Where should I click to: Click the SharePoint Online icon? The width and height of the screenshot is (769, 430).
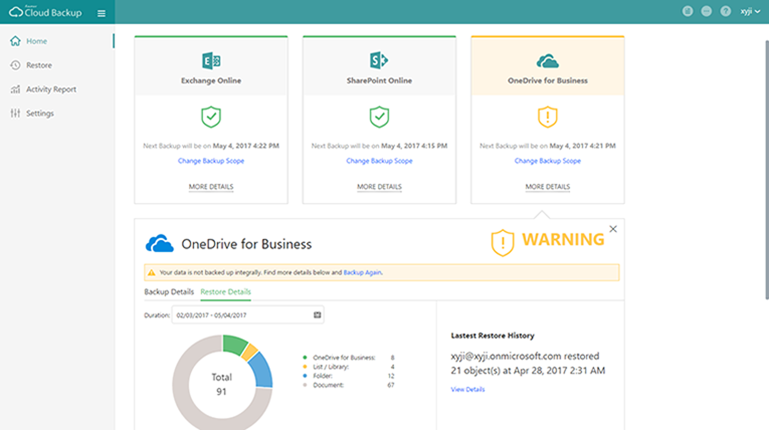[x=379, y=60]
